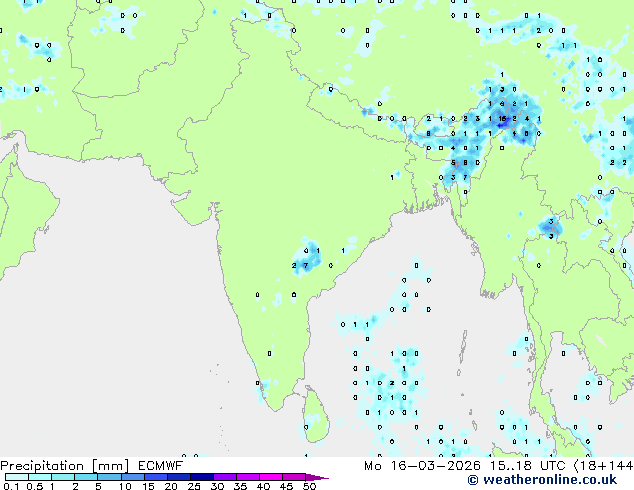
Task: Pick the 2–5 mm legend color swatch
Action: [x=86, y=477]
